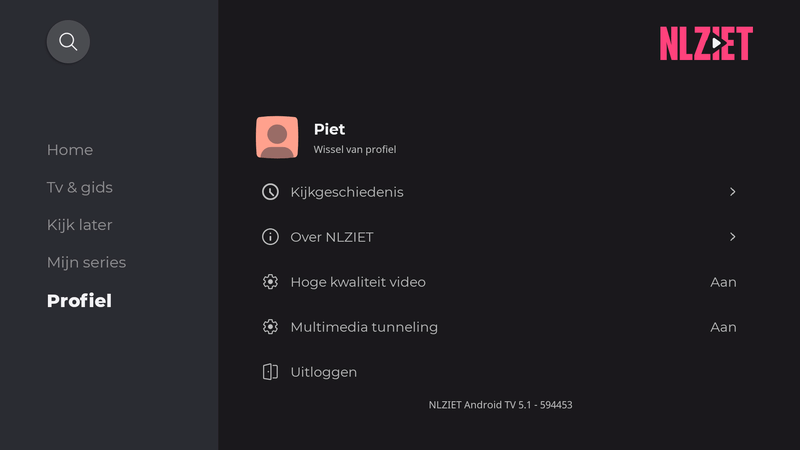Click the Uitloggen door icon
Screen dimensions: 800x450
click(x=270, y=372)
